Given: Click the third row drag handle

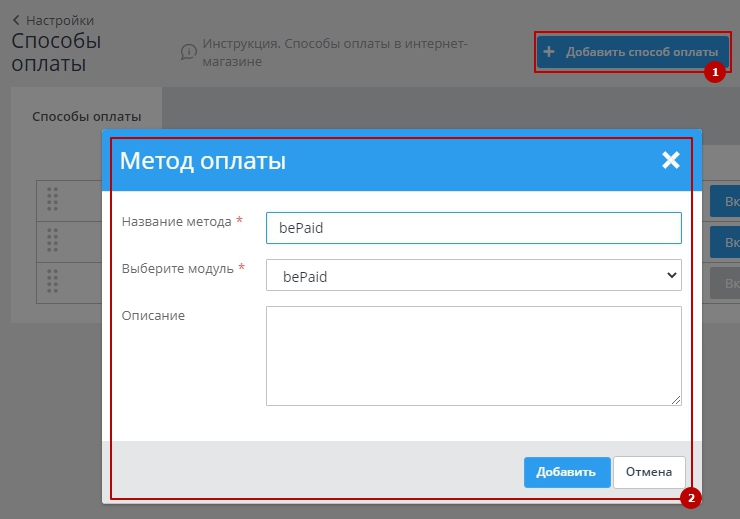Looking at the screenshot, I should 53,282.
